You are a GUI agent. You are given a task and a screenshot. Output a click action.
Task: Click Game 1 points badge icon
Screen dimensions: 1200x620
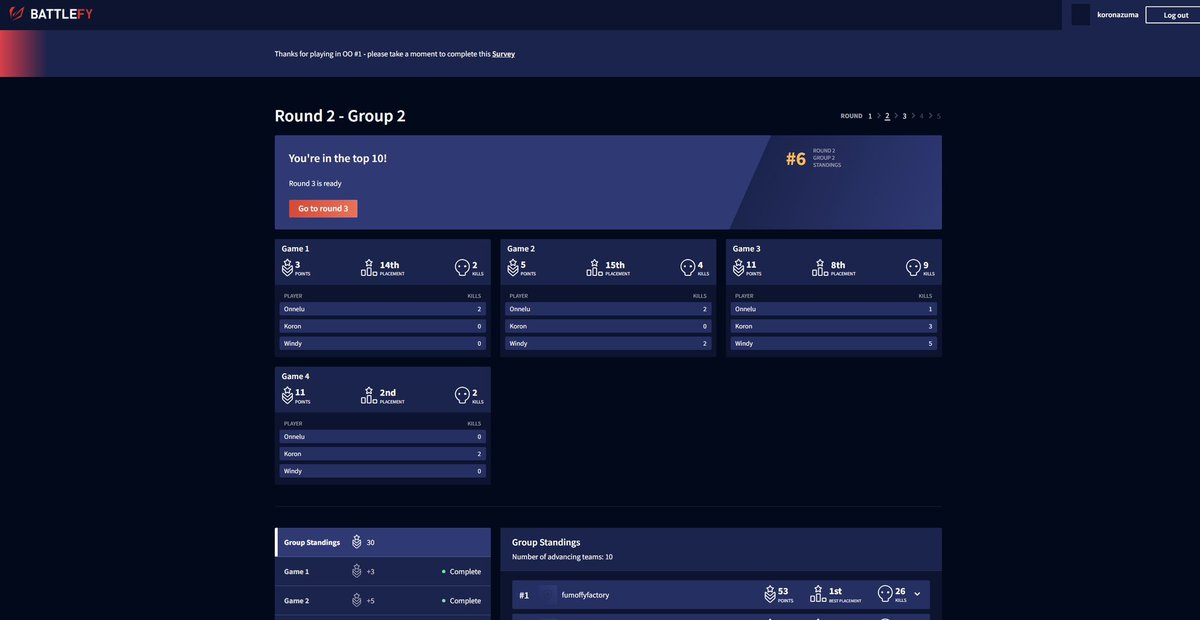287,267
